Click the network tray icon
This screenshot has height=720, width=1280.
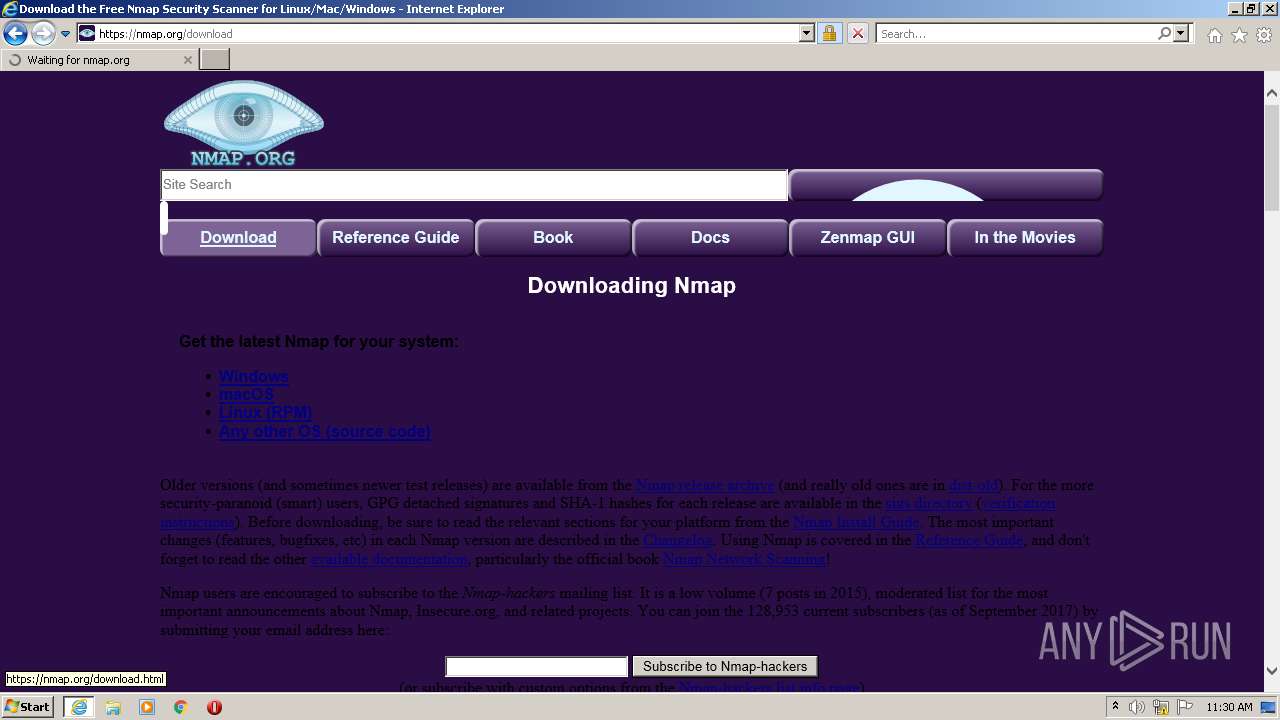tap(1161, 707)
